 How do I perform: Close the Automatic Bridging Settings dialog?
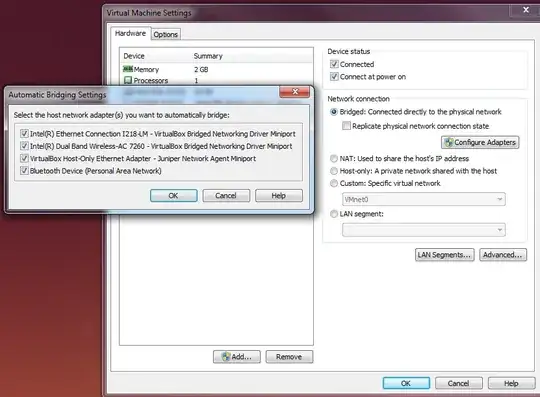pyautogui.click(x=294, y=92)
